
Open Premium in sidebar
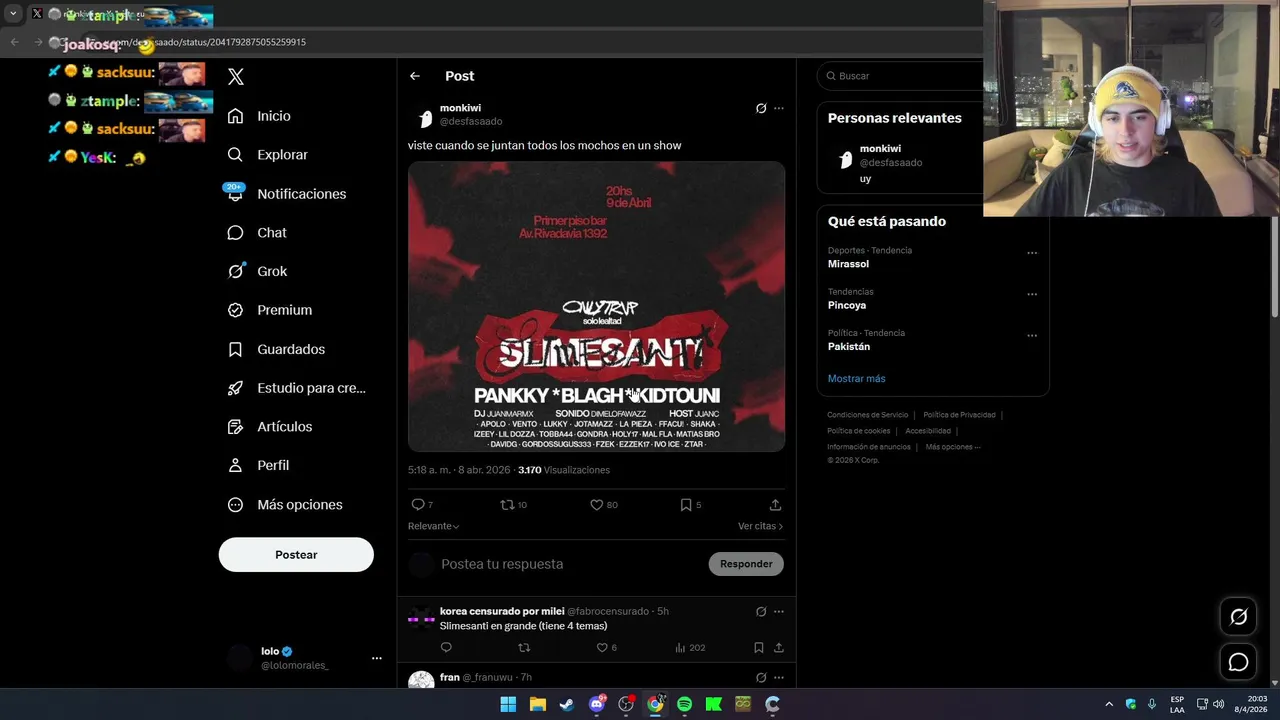click(x=269, y=310)
